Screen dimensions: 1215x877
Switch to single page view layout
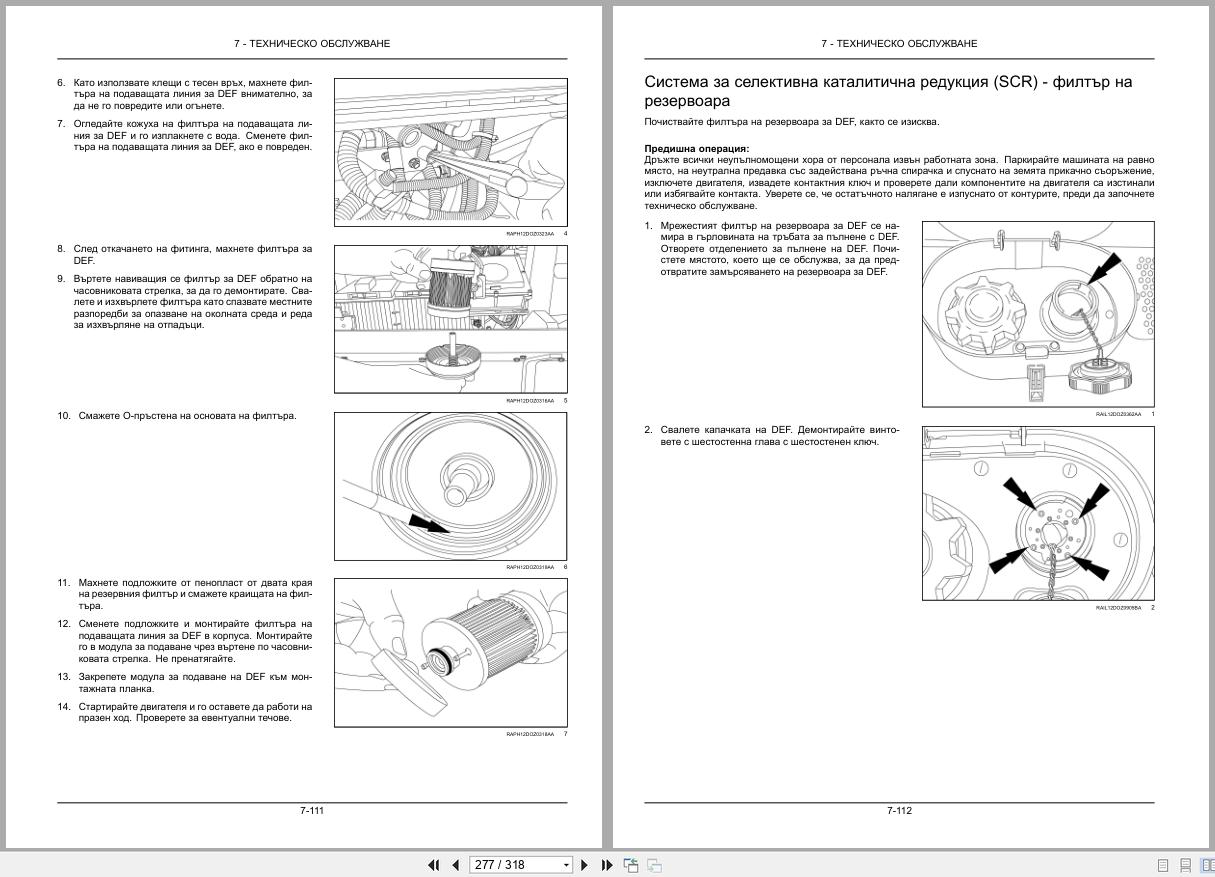(1163, 865)
